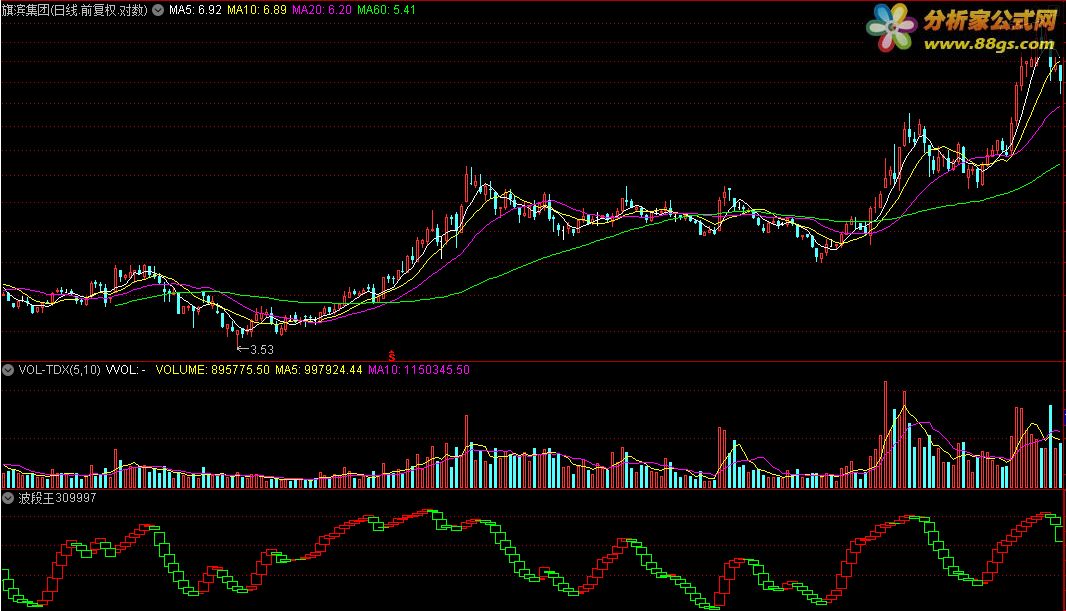Click the MA60: 5.41 label
1066x611 pixels.
tap(386, 10)
